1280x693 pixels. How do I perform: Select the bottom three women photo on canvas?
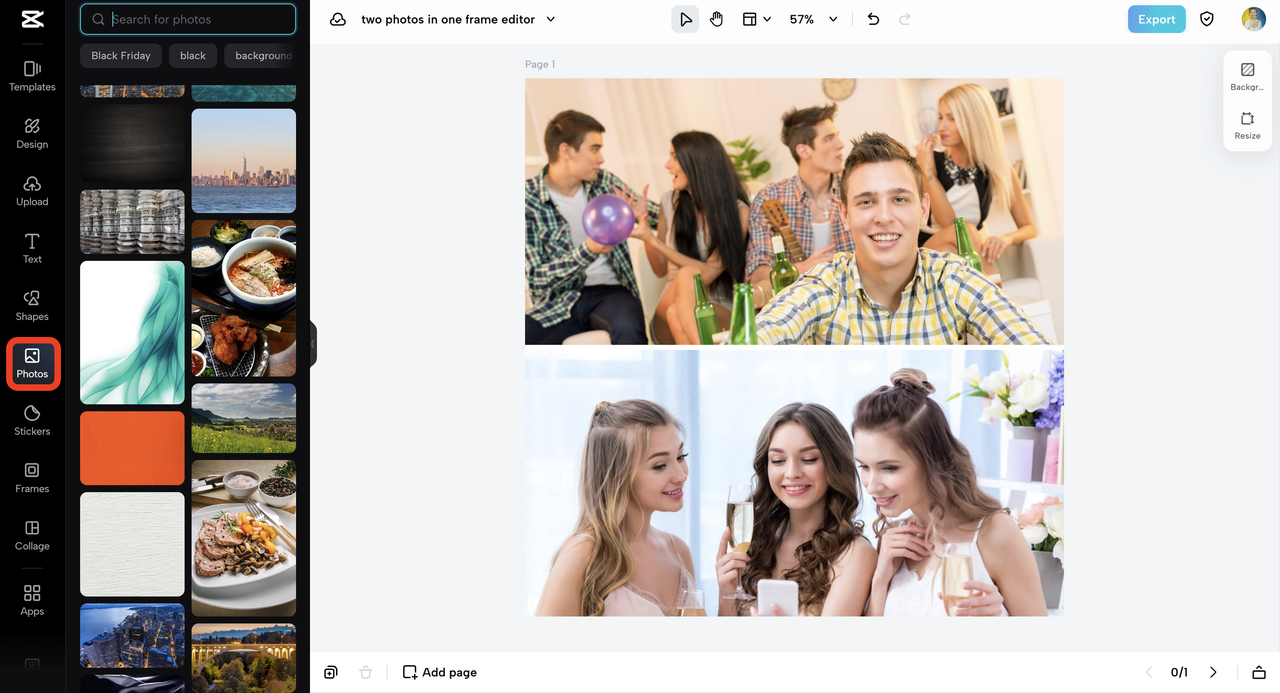pyautogui.click(x=794, y=482)
